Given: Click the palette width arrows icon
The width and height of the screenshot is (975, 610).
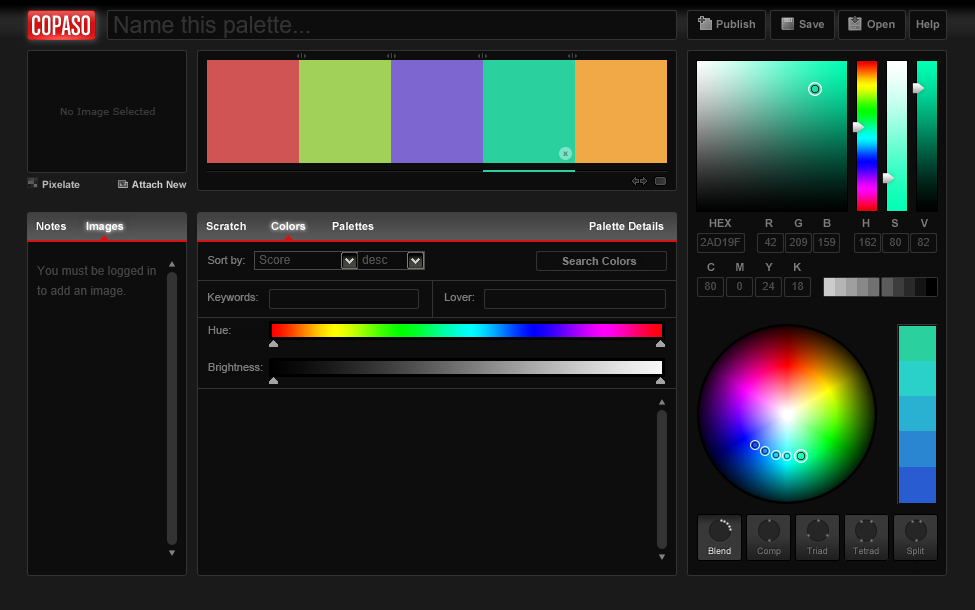Looking at the screenshot, I should coord(639,181).
